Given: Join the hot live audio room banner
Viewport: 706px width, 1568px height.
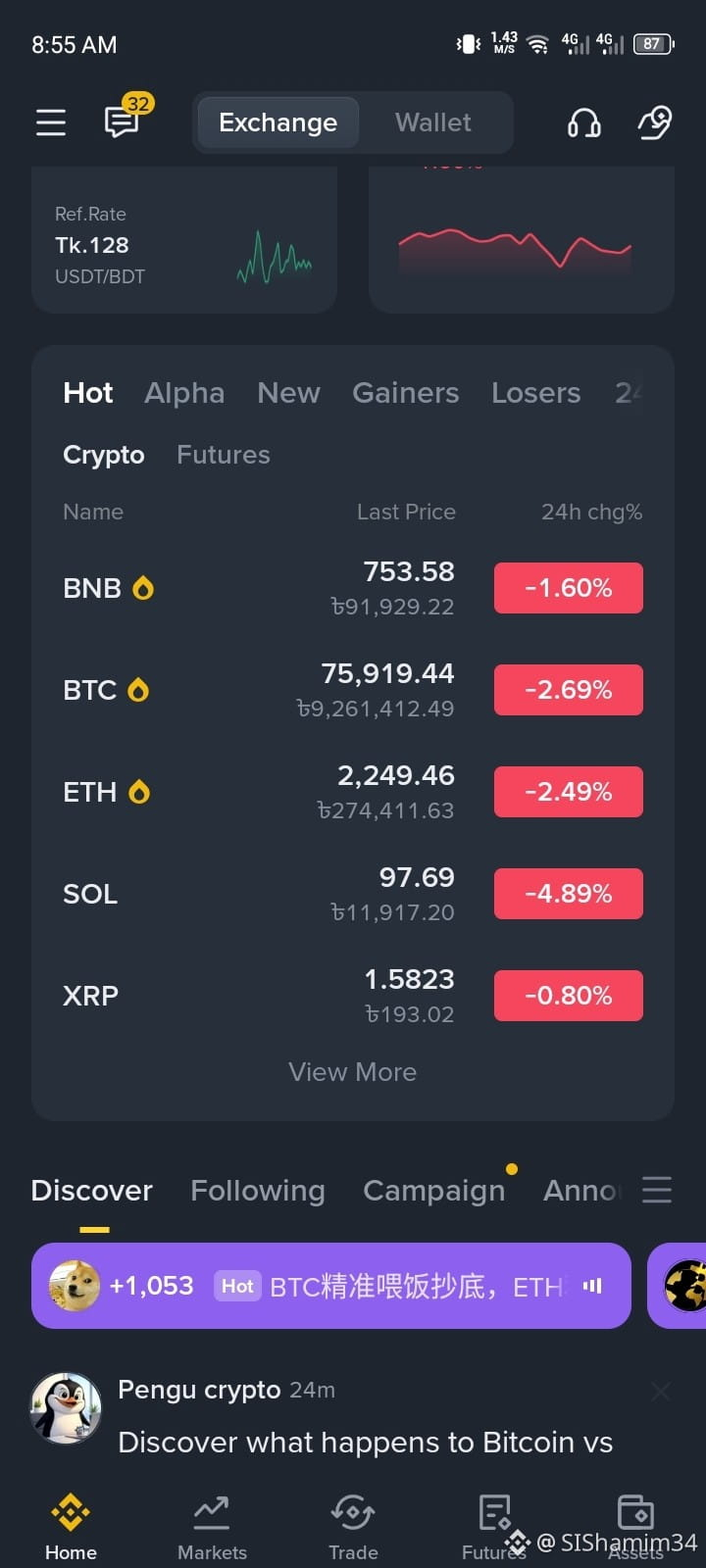Looking at the screenshot, I should [331, 1286].
